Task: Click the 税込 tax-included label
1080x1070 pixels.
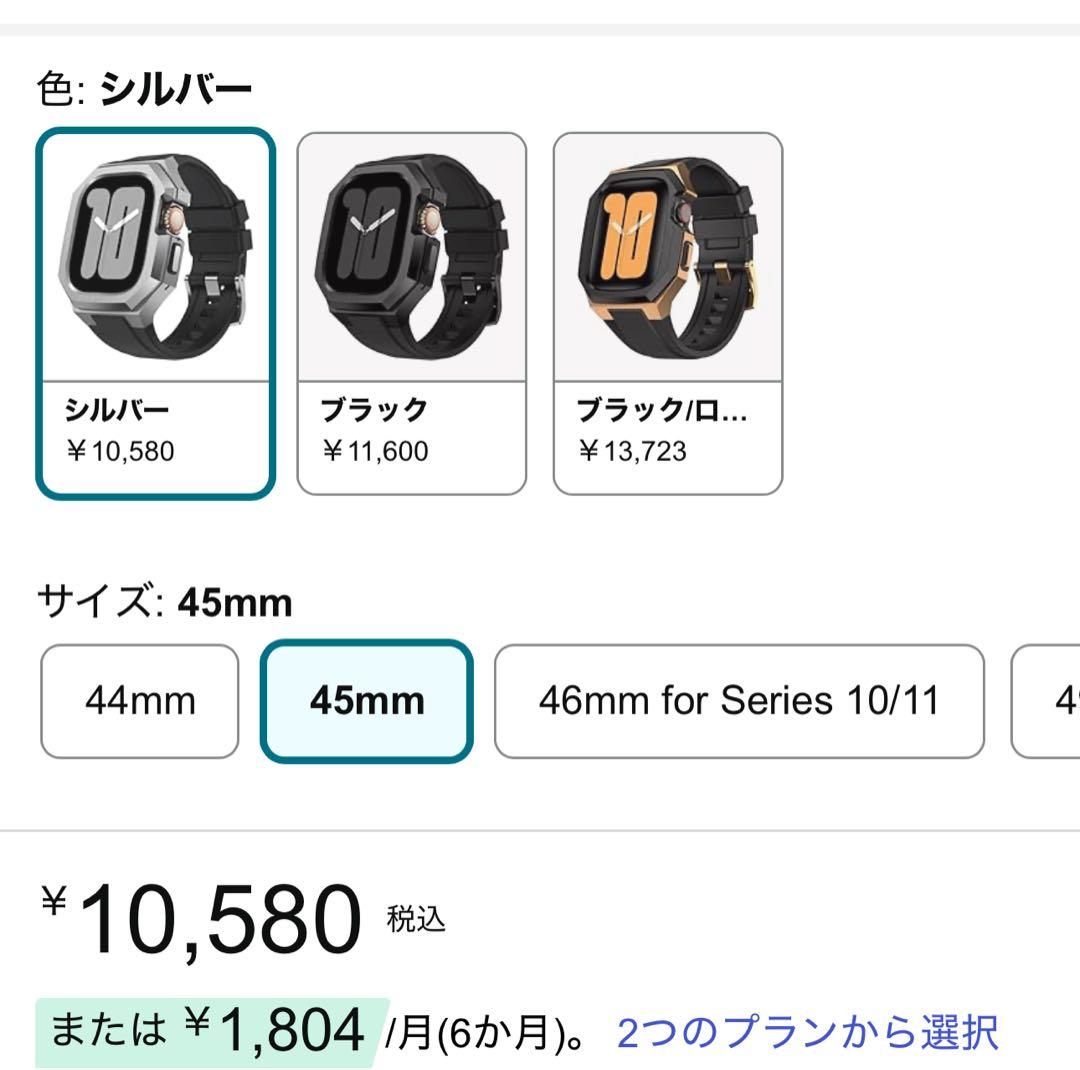Action: [x=416, y=919]
